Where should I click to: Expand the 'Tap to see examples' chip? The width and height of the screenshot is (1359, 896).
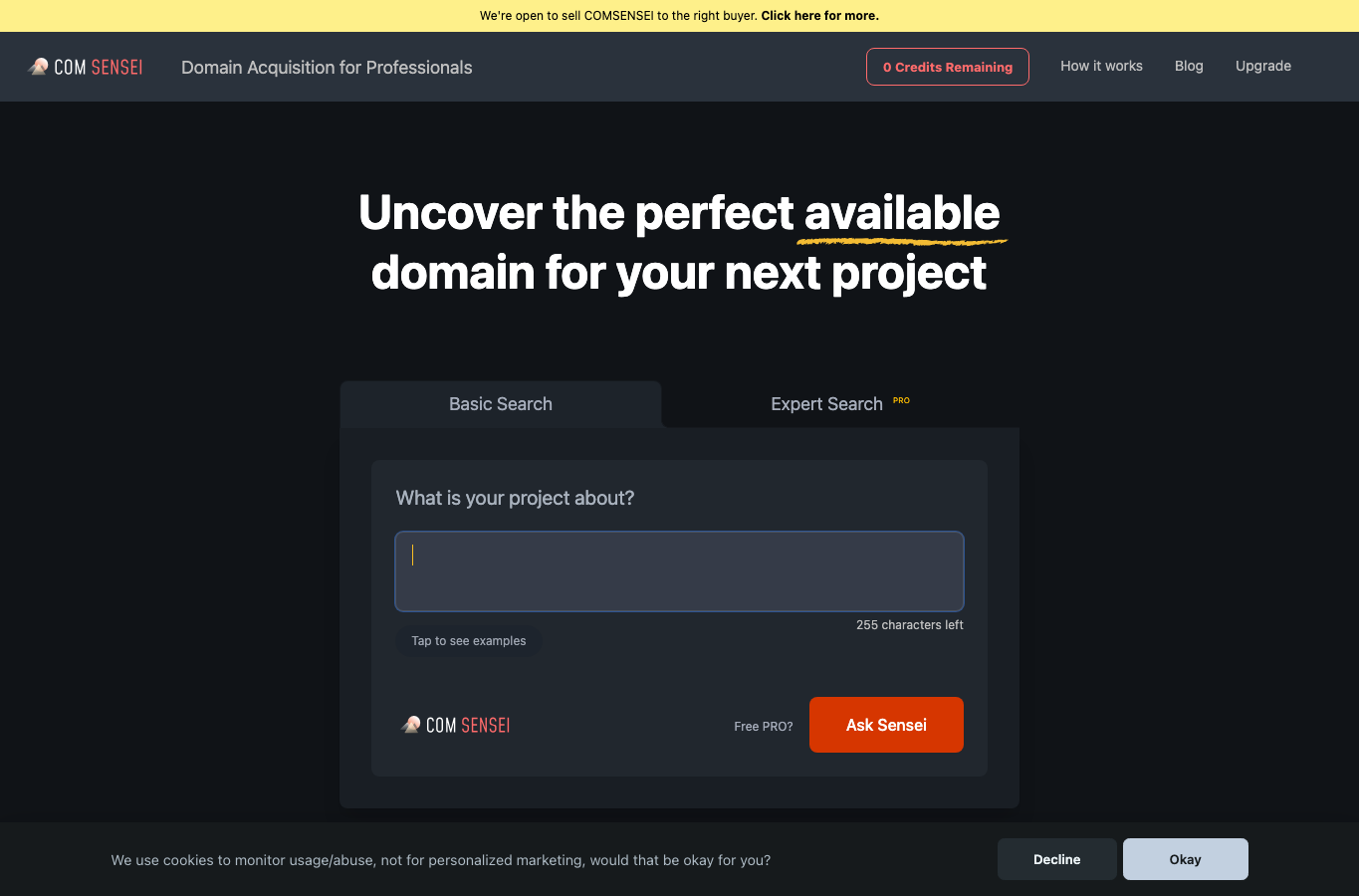coord(469,641)
